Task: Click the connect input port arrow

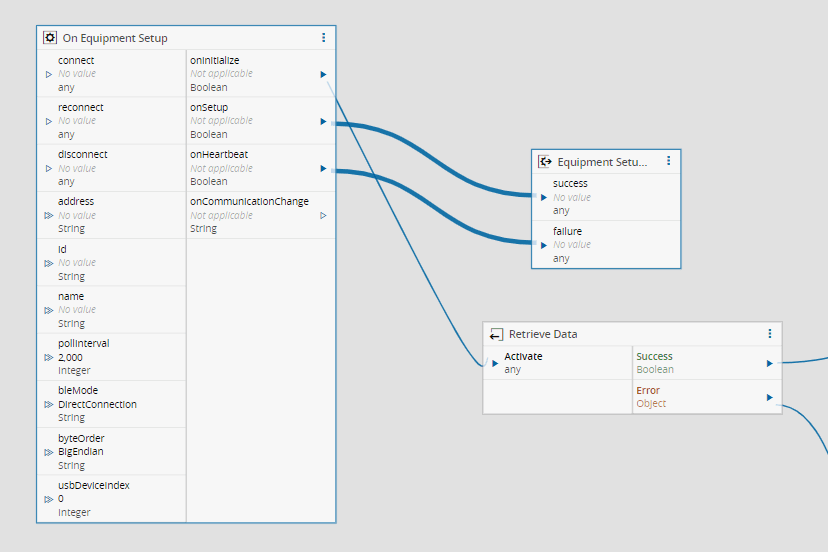Action: coord(49,74)
